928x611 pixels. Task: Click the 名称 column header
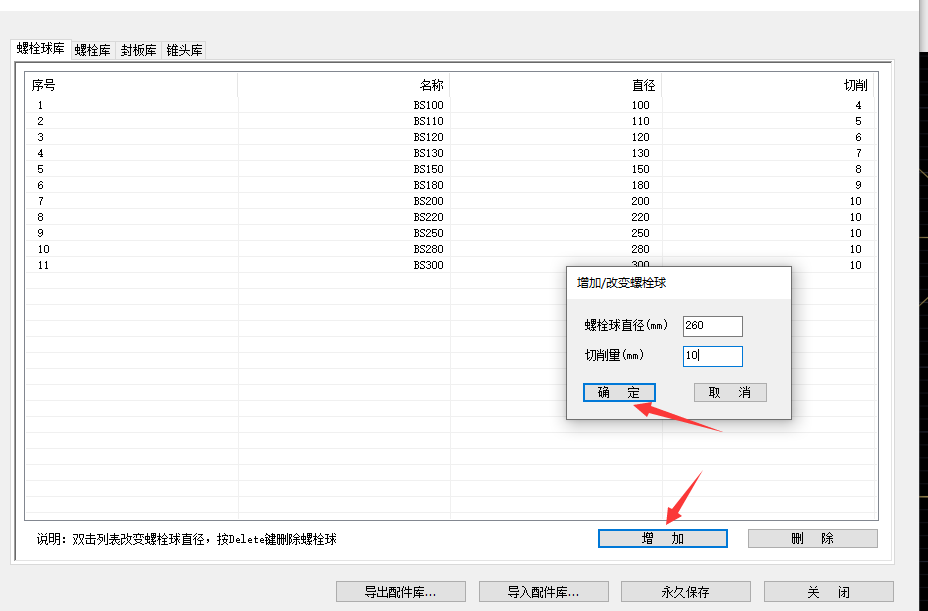point(344,85)
